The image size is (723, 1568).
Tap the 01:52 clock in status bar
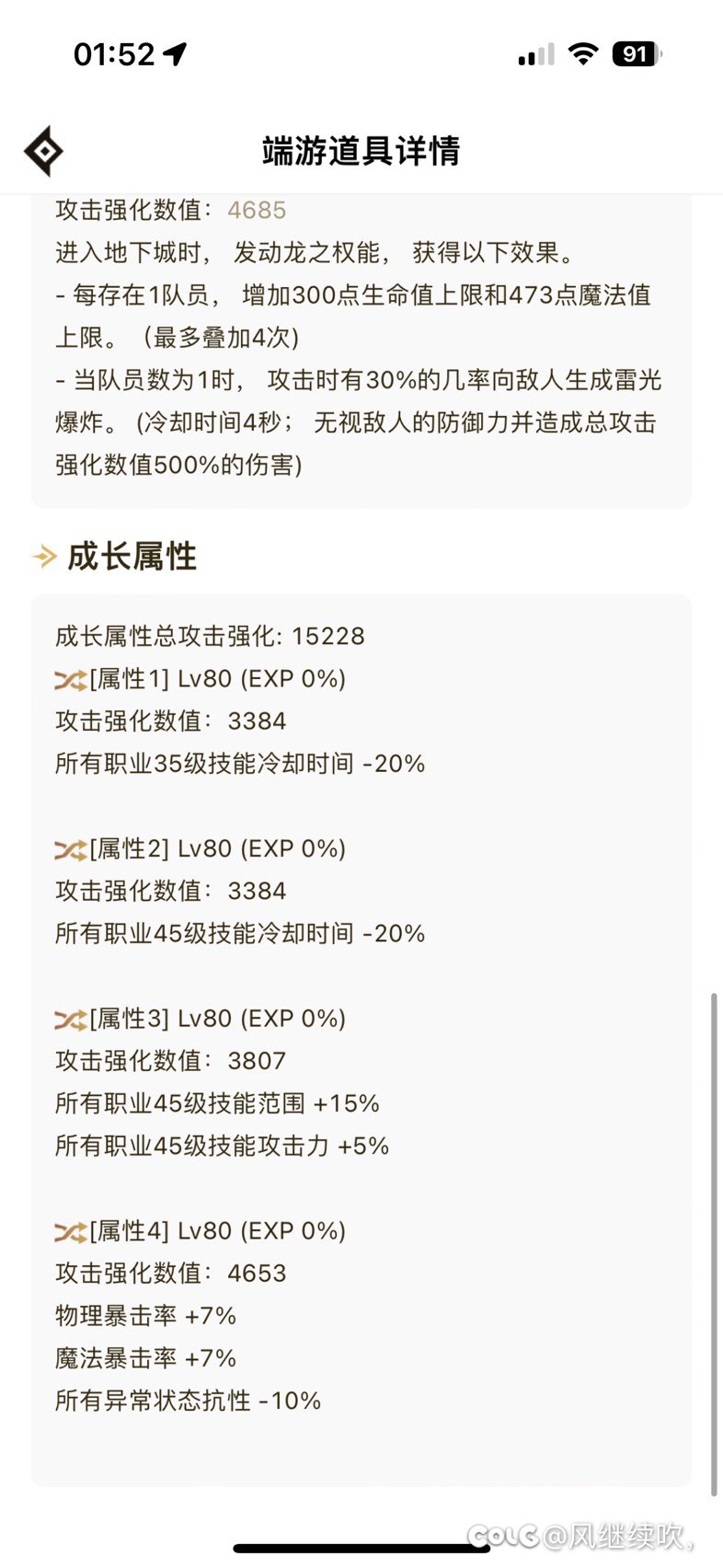(x=114, y=54)
